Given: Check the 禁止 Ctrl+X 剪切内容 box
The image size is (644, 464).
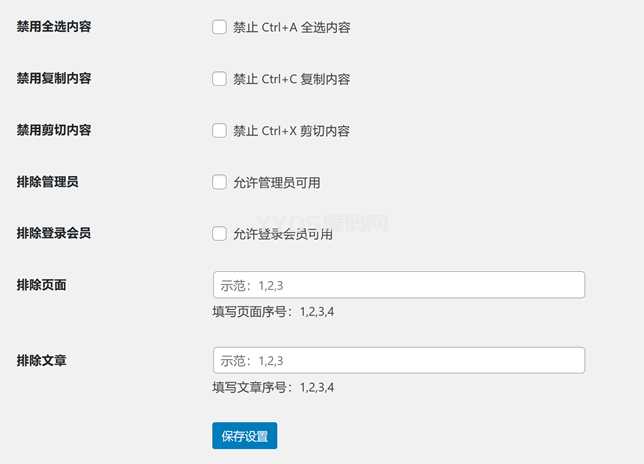Looking at the screenshot, I should pos(219,130).
